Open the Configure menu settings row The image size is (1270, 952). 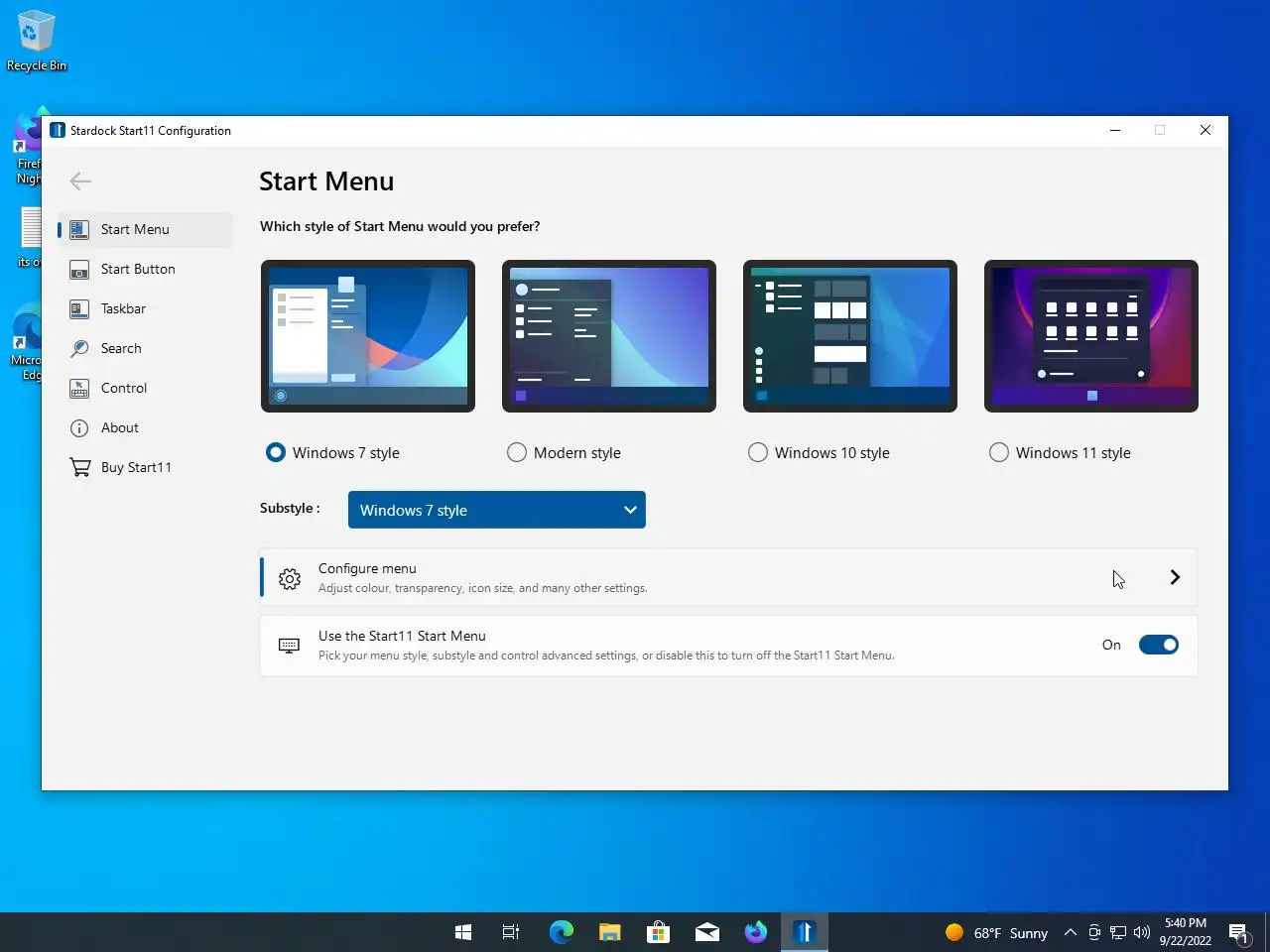click(728, 578)
